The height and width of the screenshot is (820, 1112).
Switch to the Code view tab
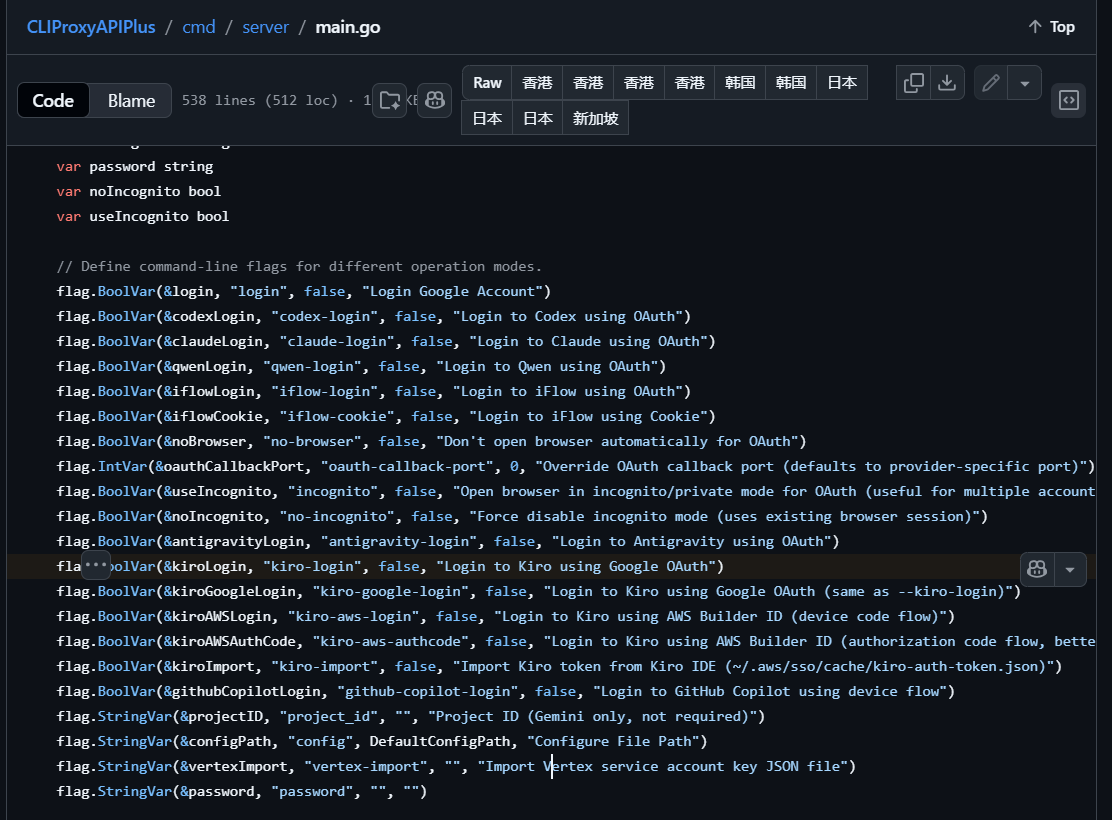point(53,101)
